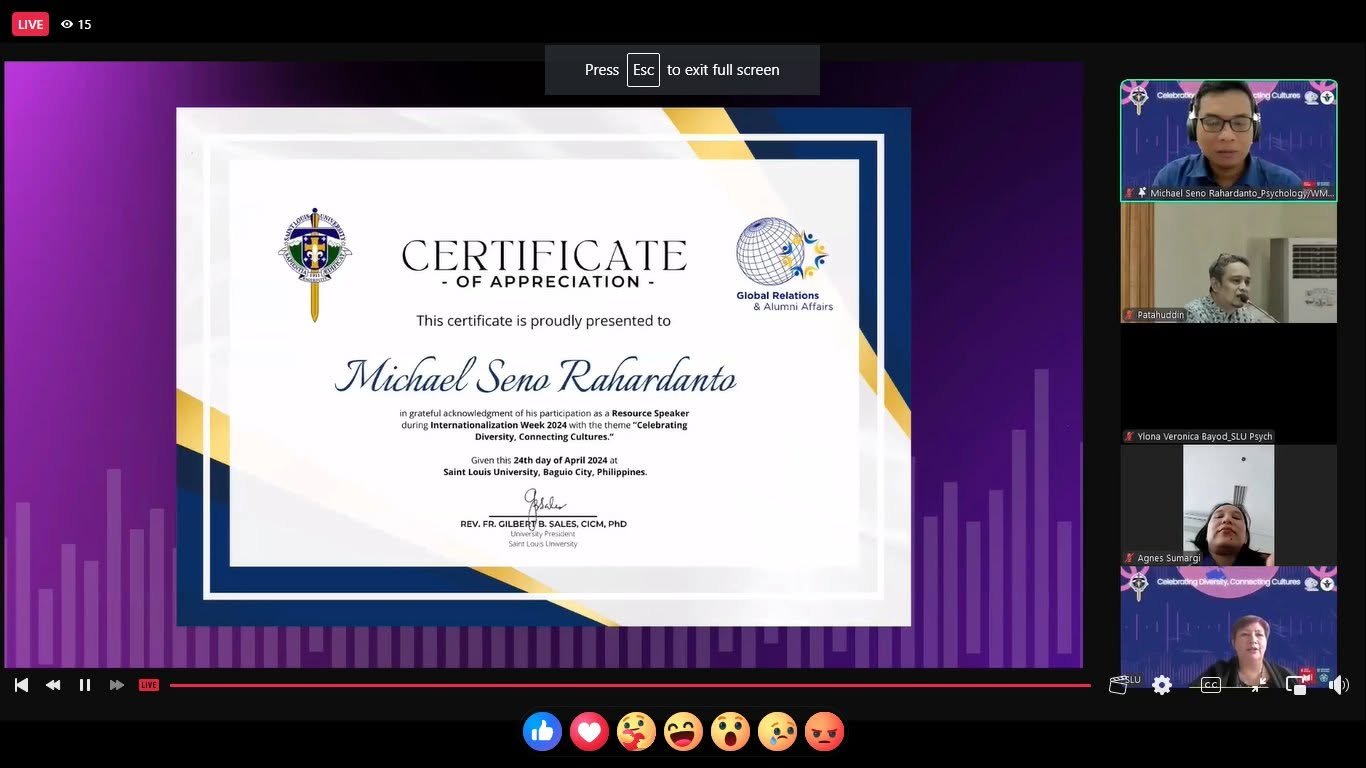Skip back to the start of the stream
This screenshot has height=768, width=1366.
tap(21, 685)
